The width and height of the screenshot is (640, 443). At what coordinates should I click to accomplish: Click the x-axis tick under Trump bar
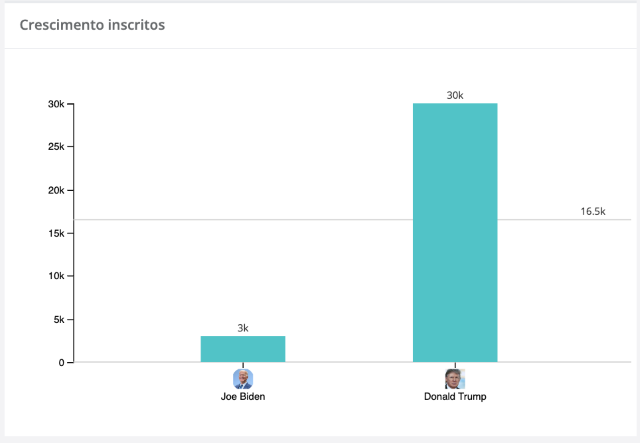pos(455,365)
